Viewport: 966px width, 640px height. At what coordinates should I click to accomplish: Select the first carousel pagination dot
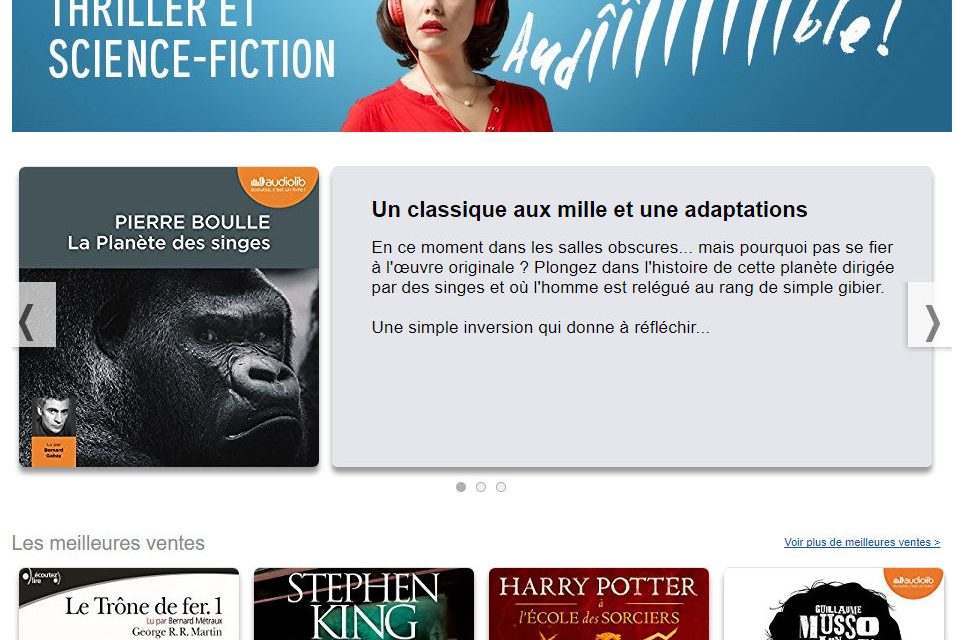point(461,487)
